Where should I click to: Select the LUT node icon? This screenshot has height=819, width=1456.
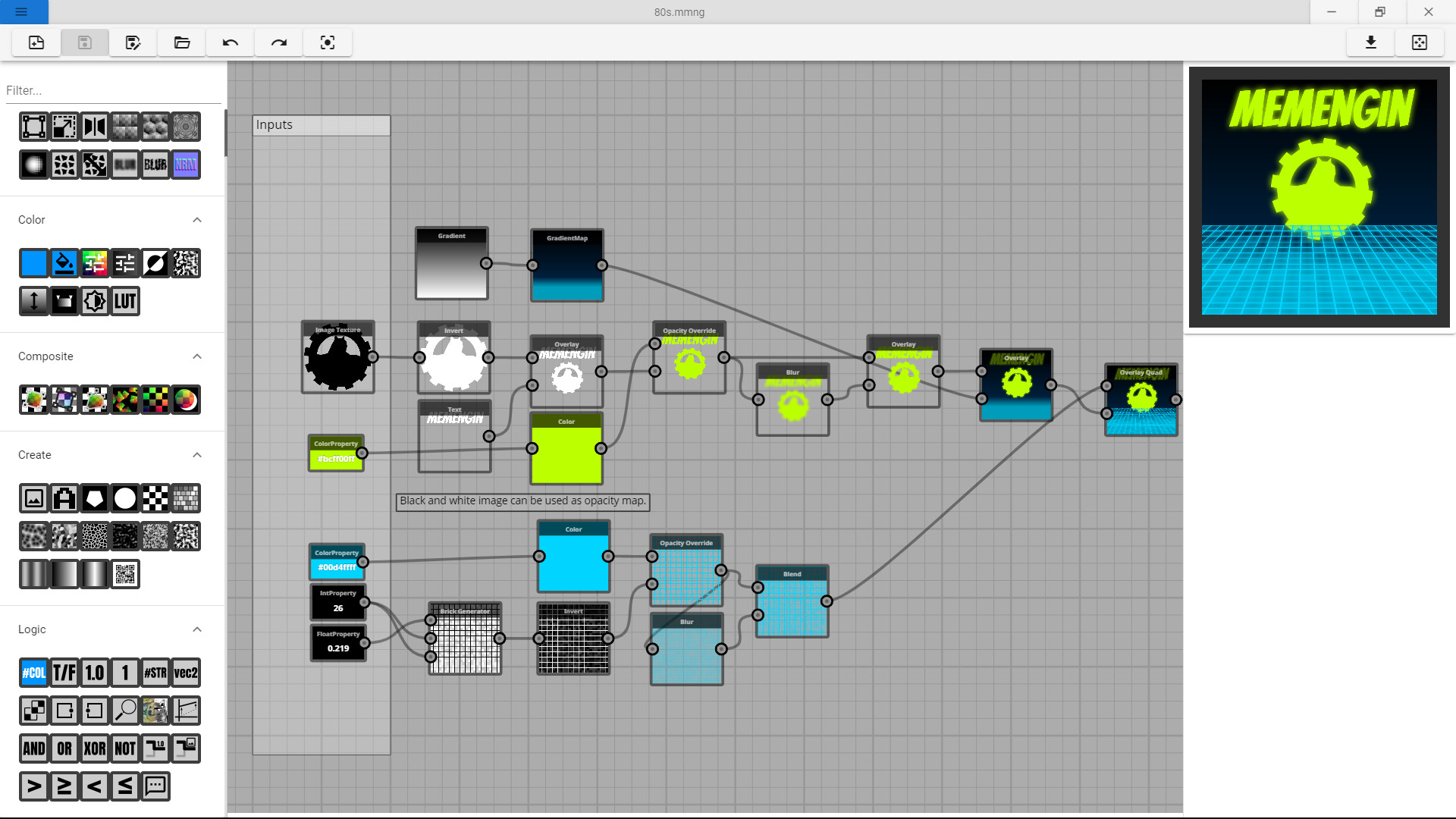tap(125, 301)
